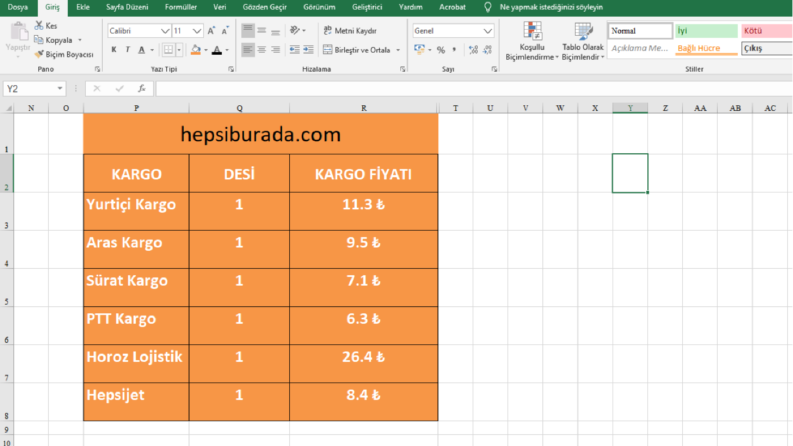This screenshot has height=446, width=793.
Task: Apply the Normal cell style
Action: pos(640,31)
